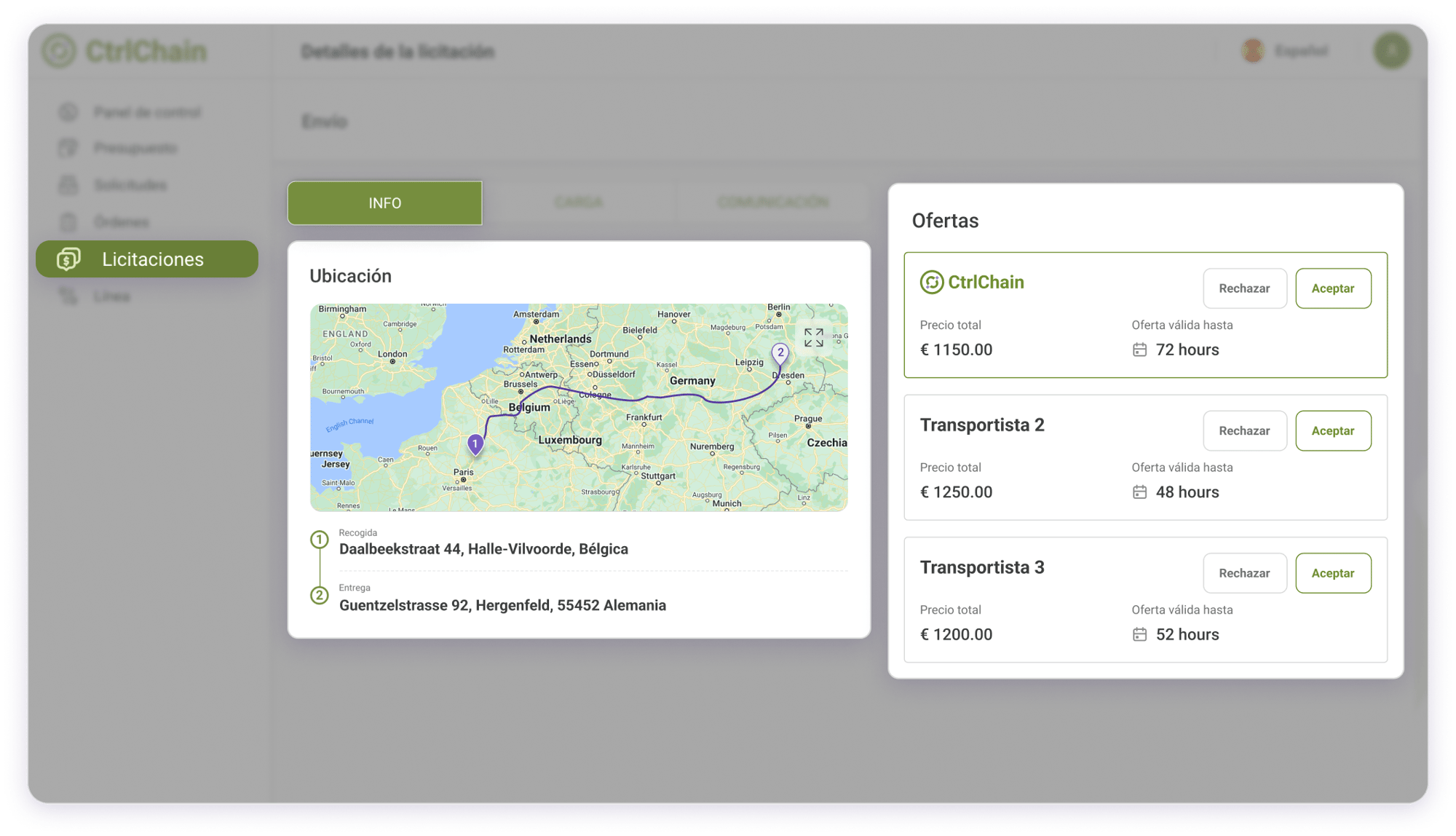
Task: Click the Transportista 2 heading
Action: pos(982,425)
